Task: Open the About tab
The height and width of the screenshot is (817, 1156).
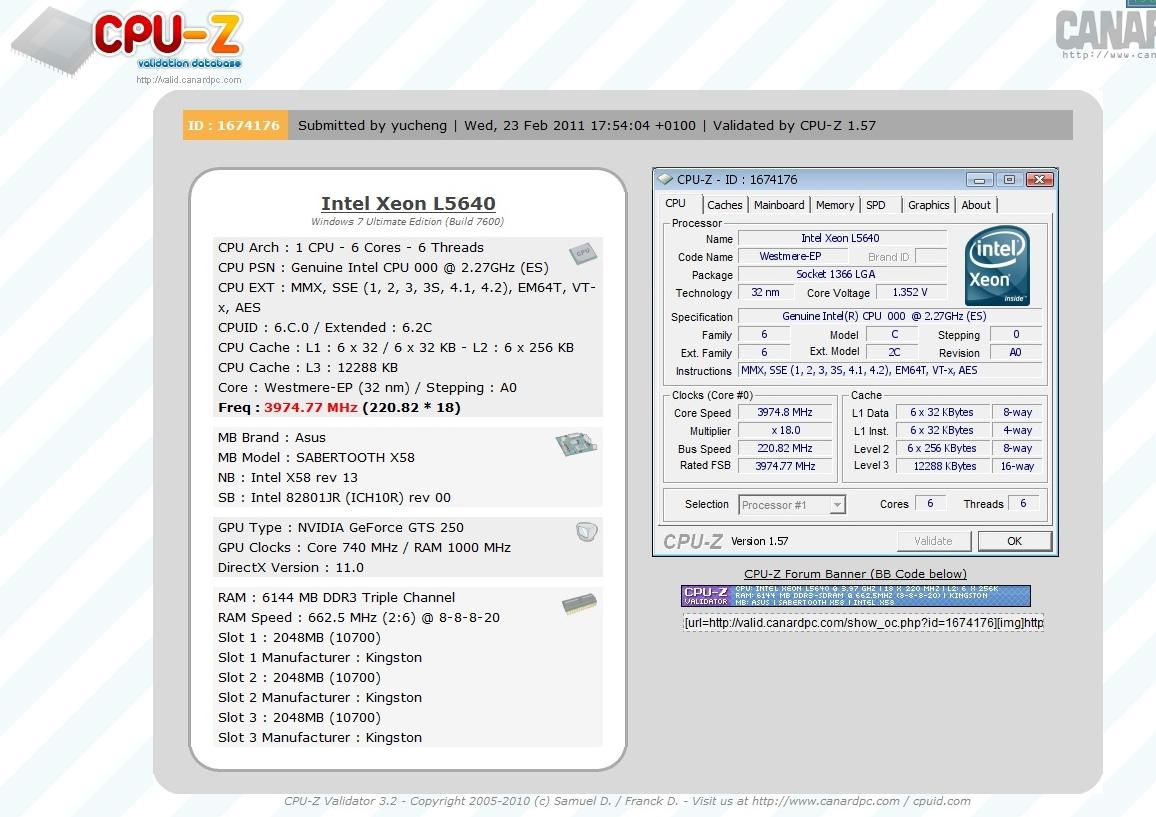Action: coord(976,205)
